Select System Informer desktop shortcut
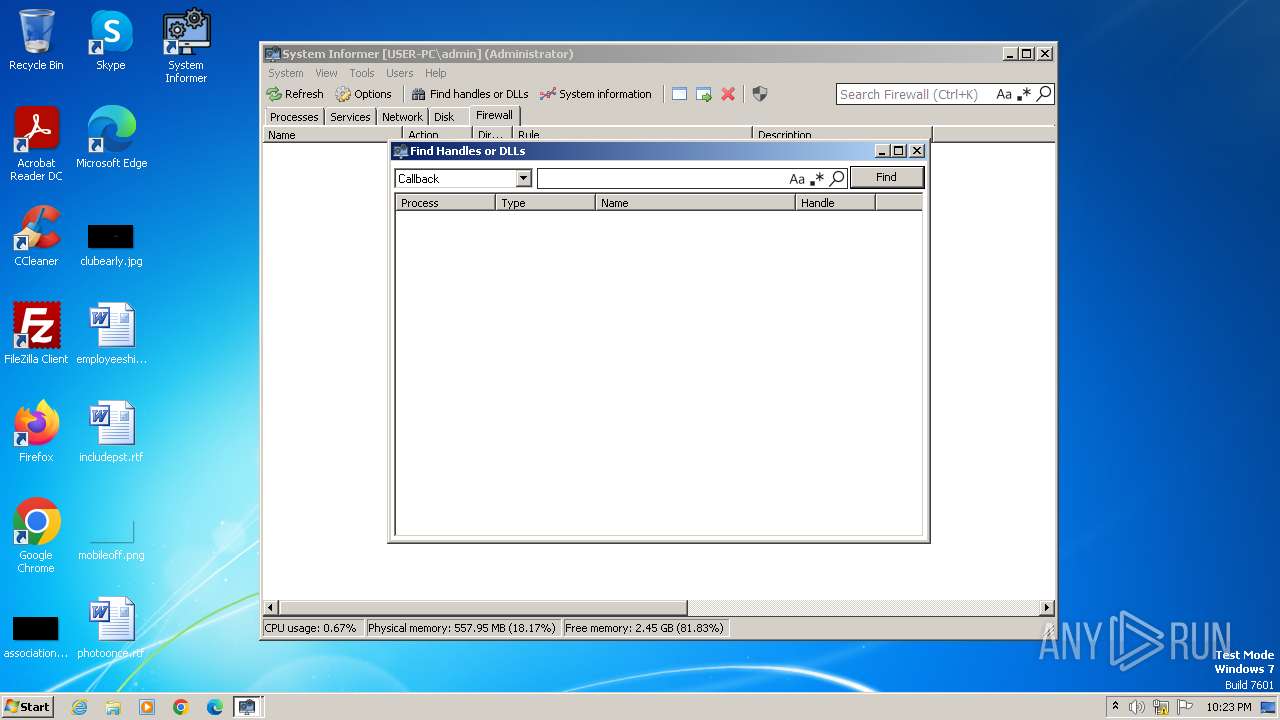Image resolution: width=1280 pixels, height=720 pixels. (186, 46)
